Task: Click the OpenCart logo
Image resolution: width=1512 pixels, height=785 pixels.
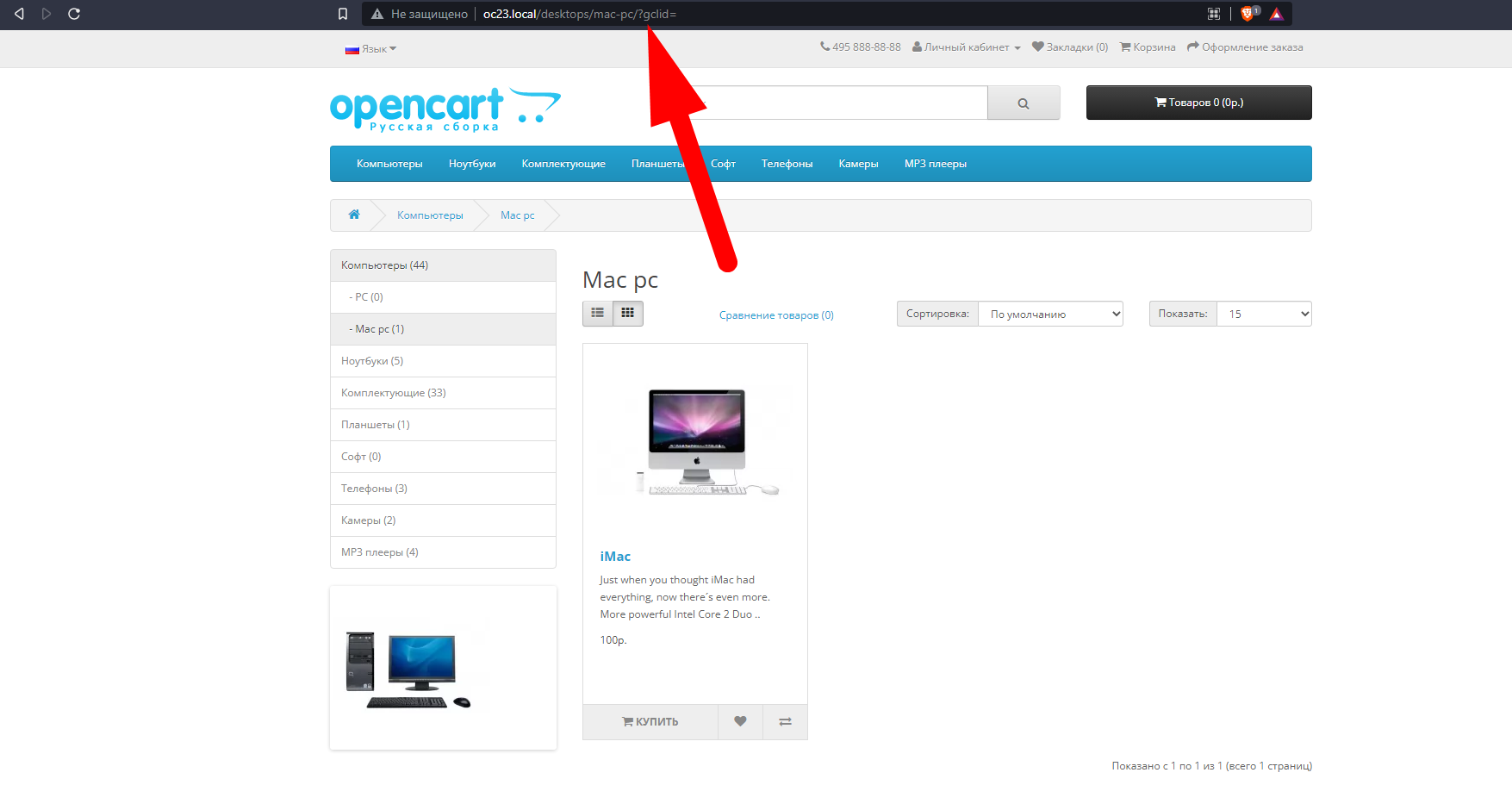Action: tap(445, 109)
